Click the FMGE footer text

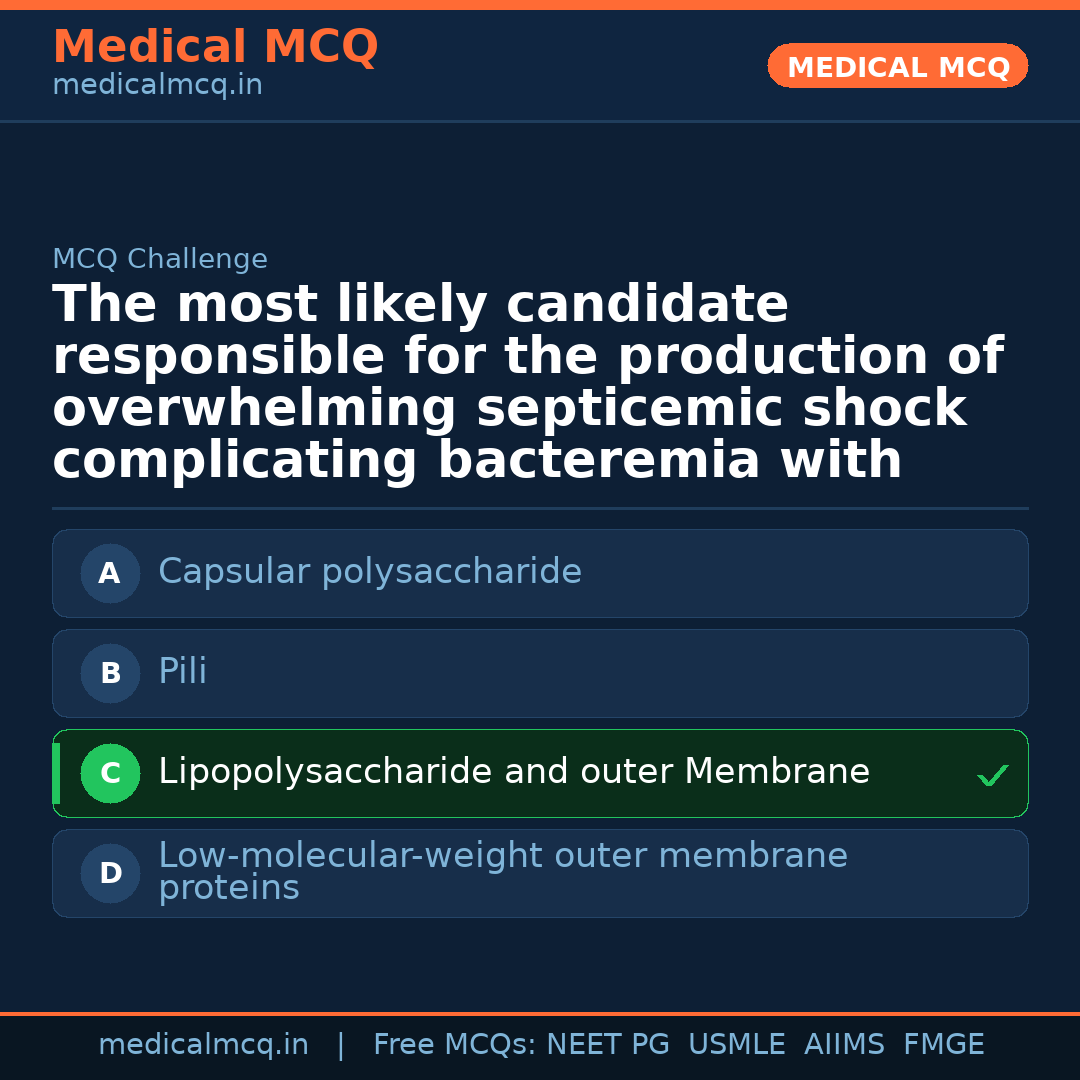[943, 1045]
